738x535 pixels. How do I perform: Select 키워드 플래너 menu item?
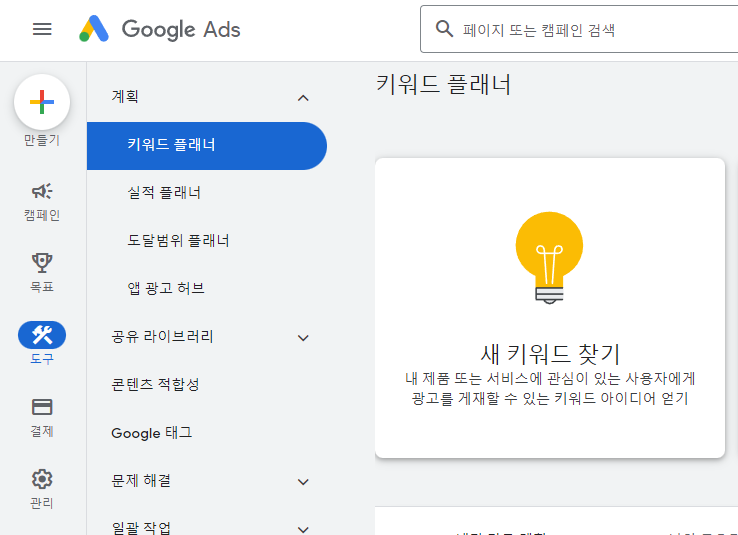point(207,146)
